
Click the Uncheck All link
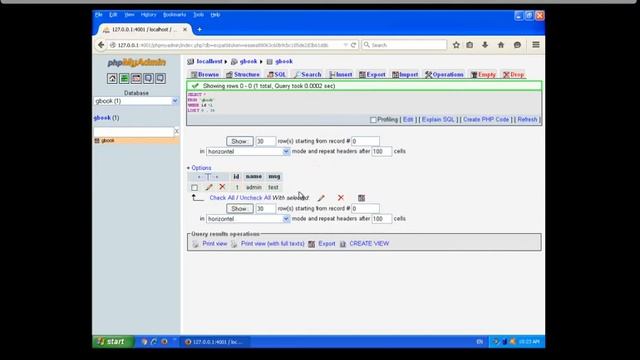255,198
